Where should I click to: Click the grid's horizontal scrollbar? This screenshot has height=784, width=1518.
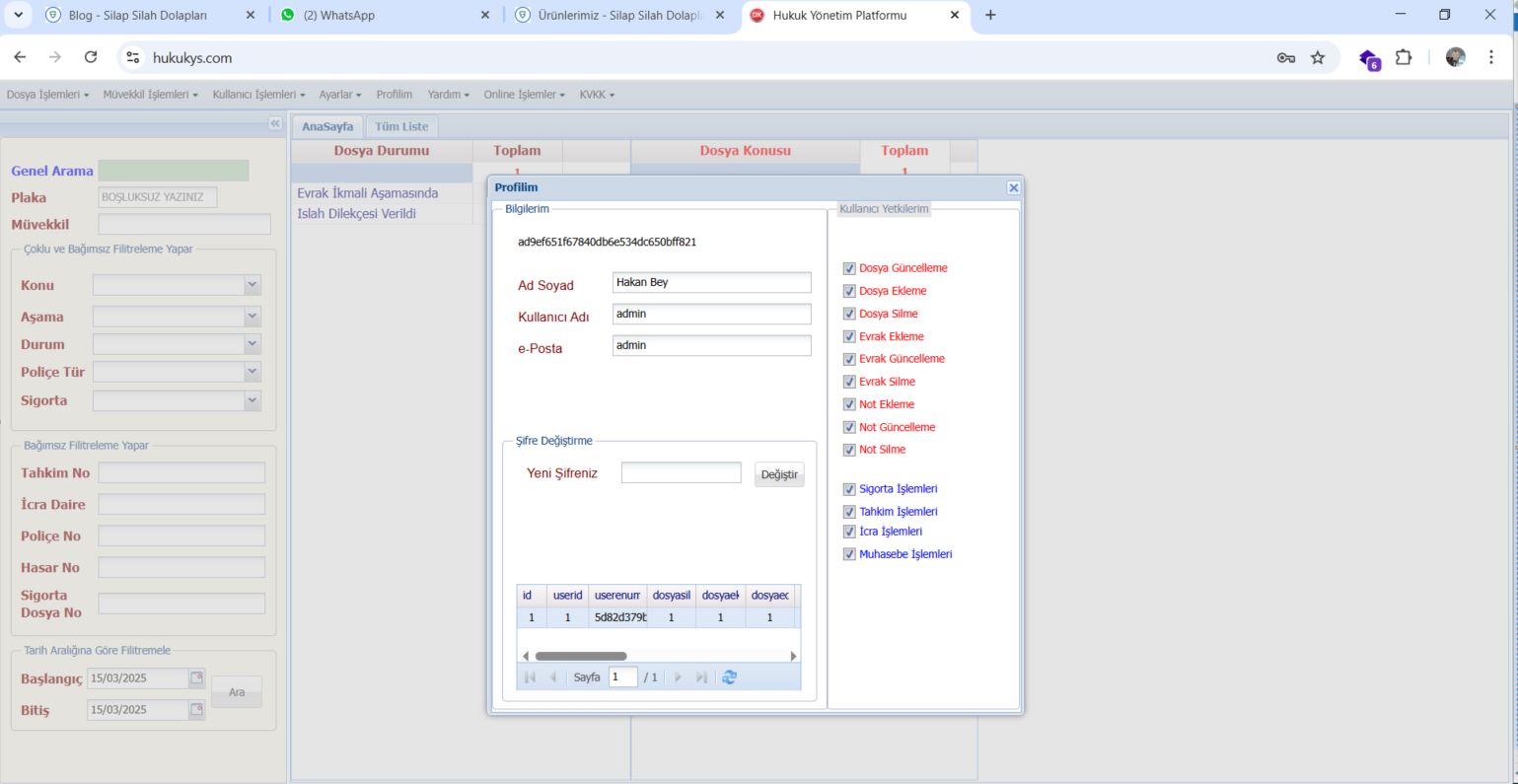581,656
